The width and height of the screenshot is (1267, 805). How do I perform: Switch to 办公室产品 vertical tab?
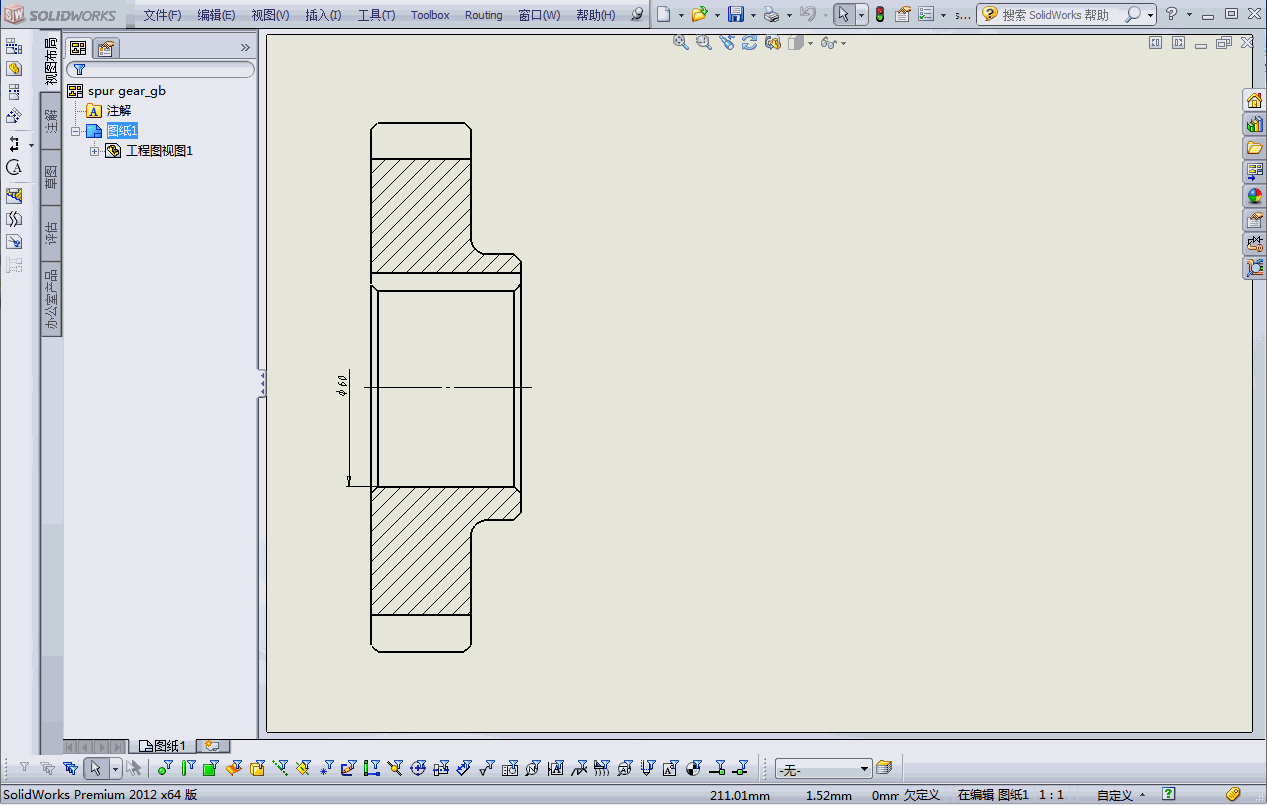point(52,300)
